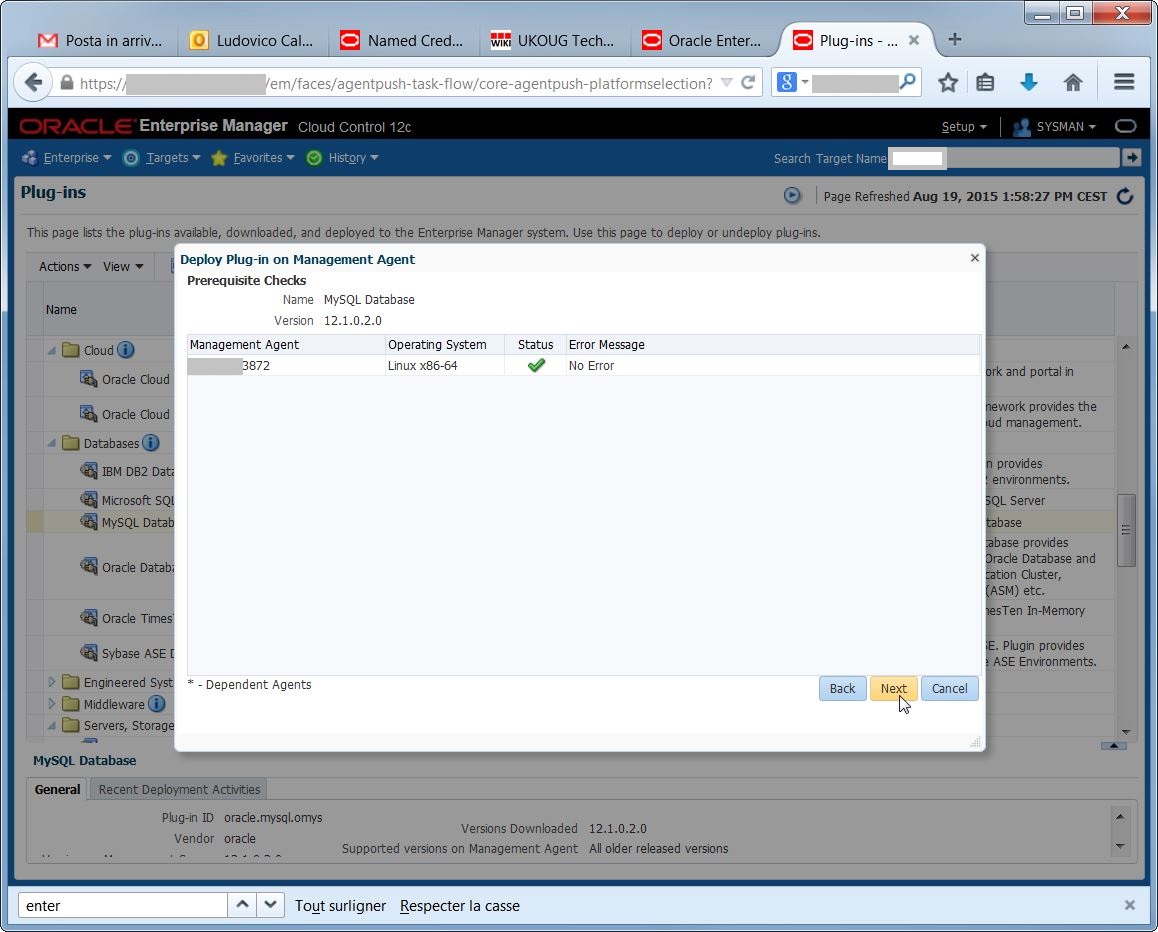Open the Setup dropdown
This screenshot has width=1158, height=932.
pos(964,126)
